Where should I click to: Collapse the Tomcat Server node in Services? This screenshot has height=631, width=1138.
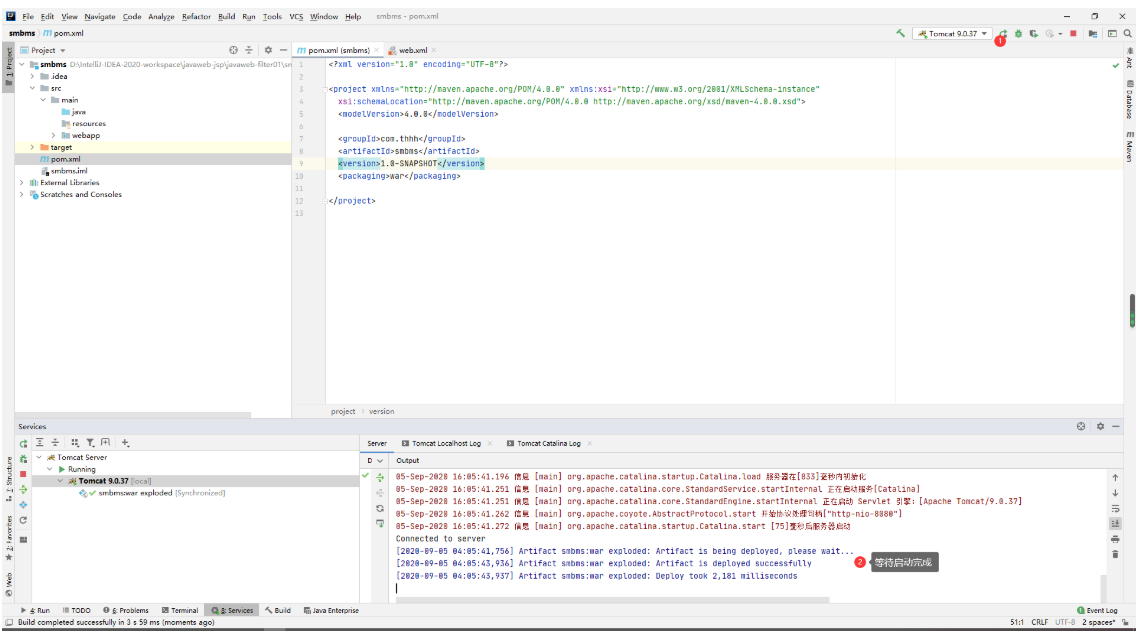click(38, 457)
